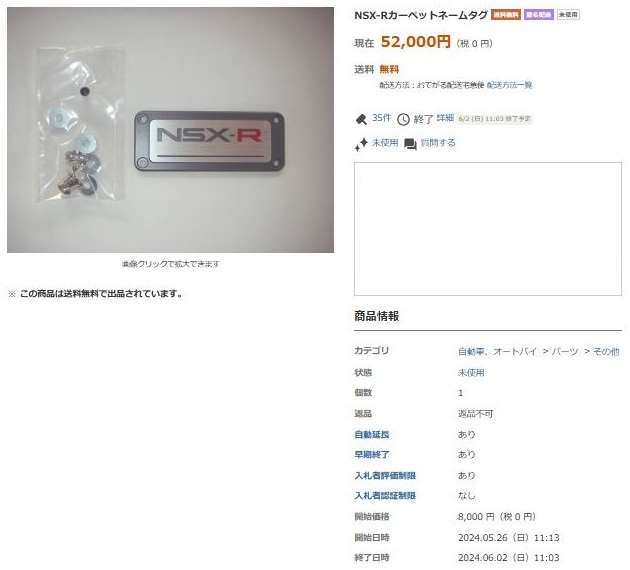630x570 pixels.
Task: Open the 詳細 remaining time link
Action: (445, 118)
